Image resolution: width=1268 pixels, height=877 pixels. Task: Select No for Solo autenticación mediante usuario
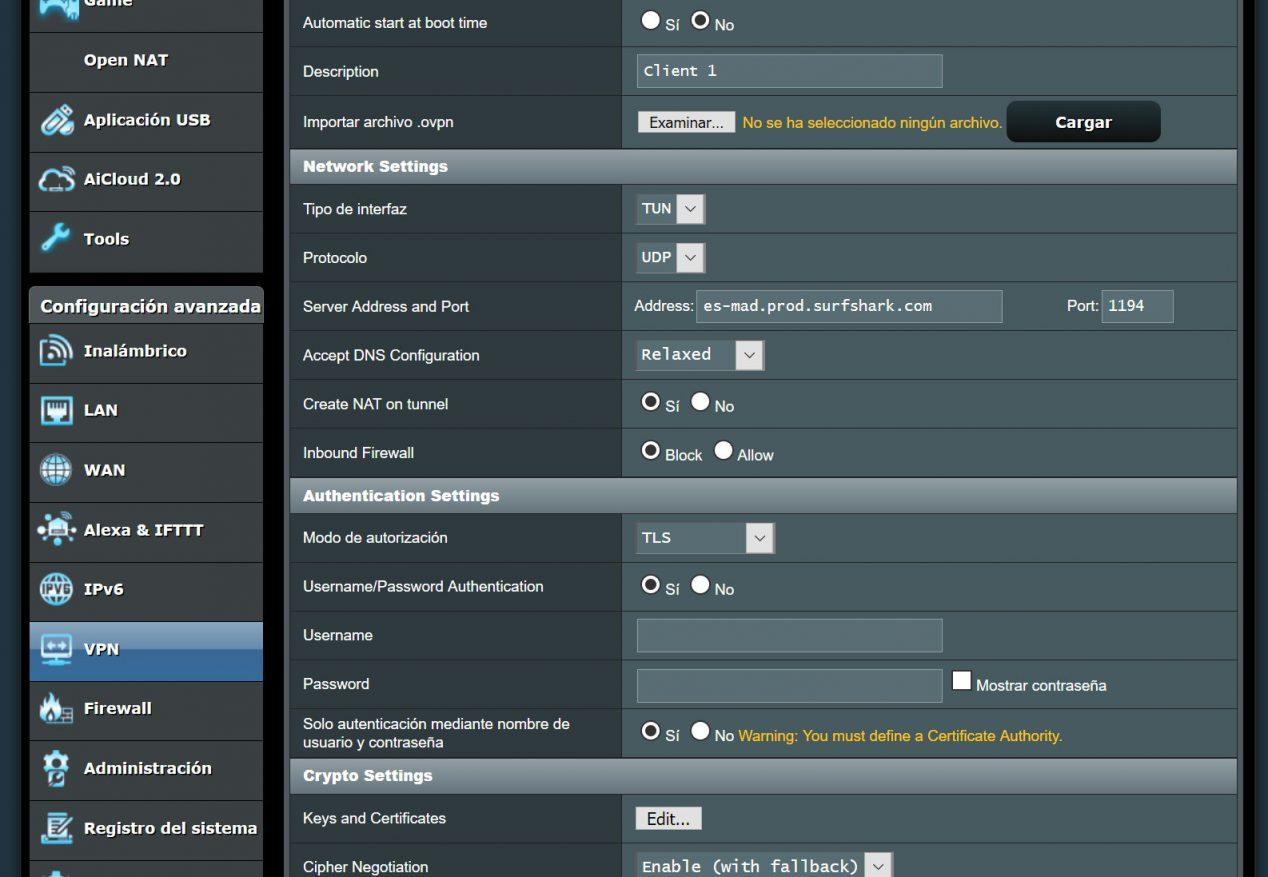[x=700, y=731]
